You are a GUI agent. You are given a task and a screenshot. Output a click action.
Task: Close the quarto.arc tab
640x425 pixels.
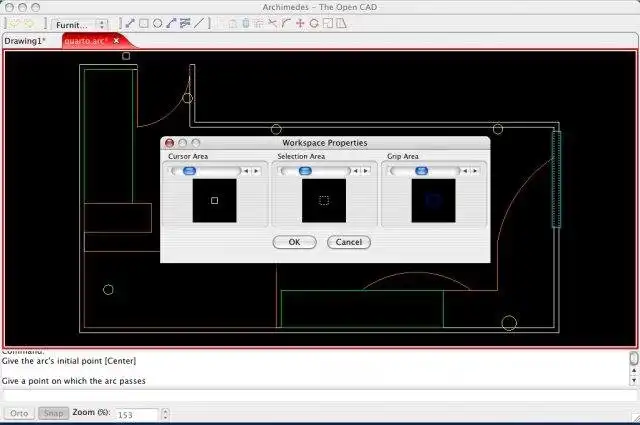pyautogui.click(x=116, y=41)
